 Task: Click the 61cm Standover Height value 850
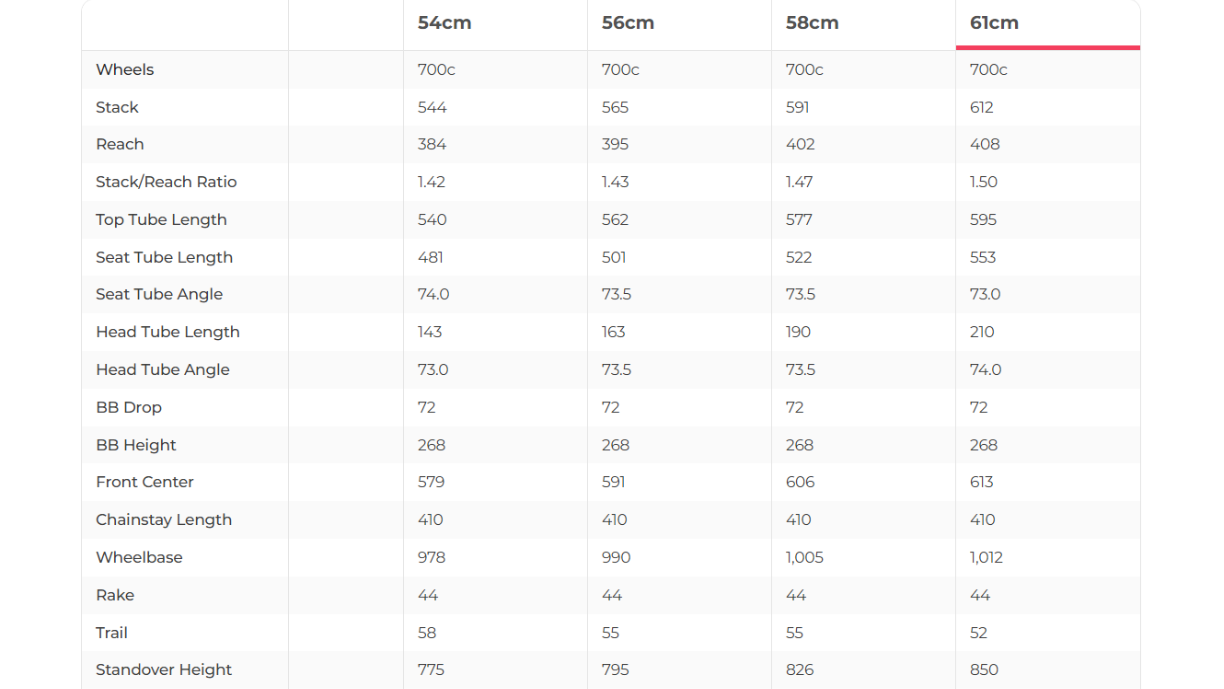coord(984,670)
